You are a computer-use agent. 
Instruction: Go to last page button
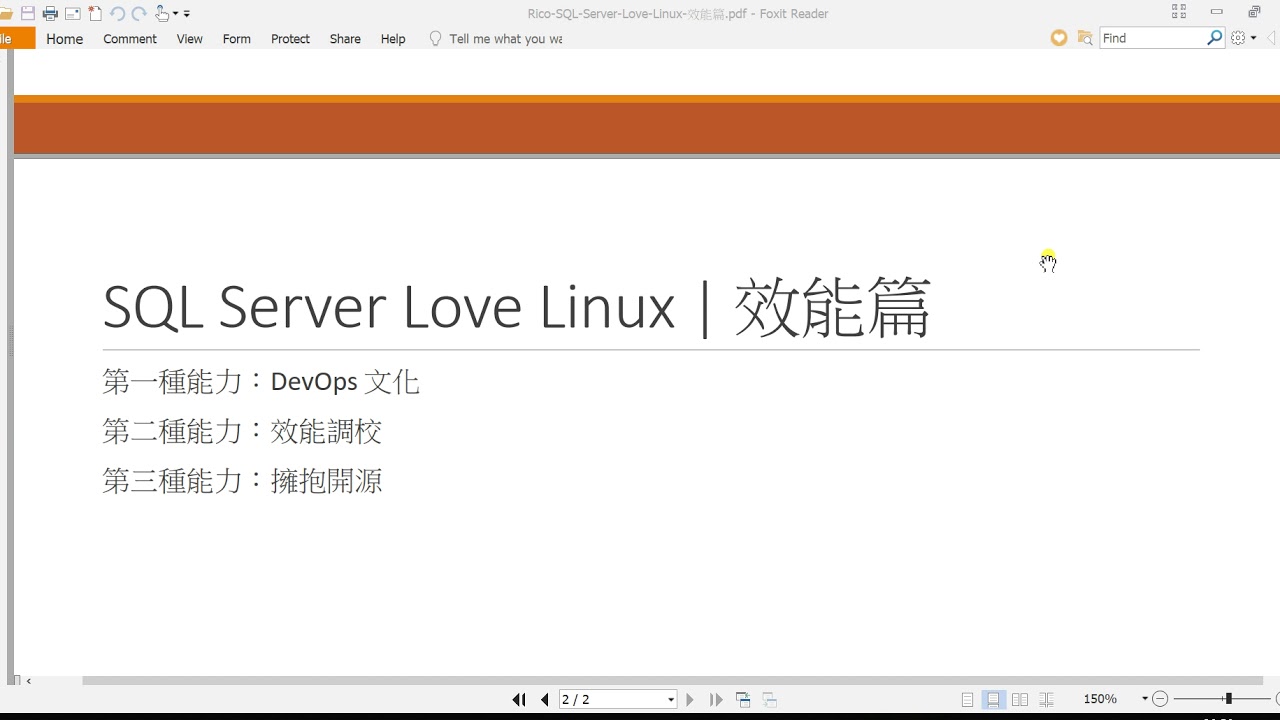pos(716,700)
